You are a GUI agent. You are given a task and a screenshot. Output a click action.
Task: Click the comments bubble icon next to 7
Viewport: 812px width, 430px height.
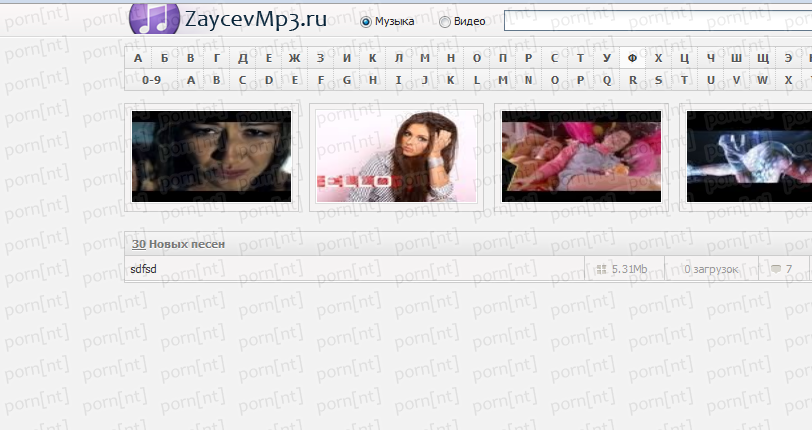(776, 269)
